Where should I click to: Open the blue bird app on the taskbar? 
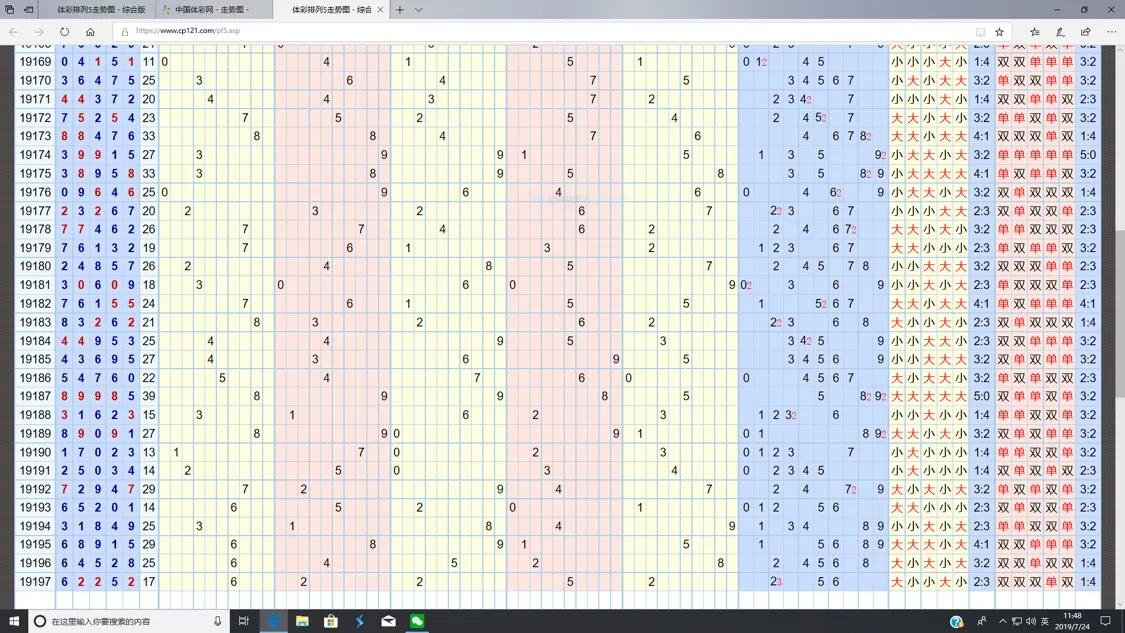[x=359, y=621]
